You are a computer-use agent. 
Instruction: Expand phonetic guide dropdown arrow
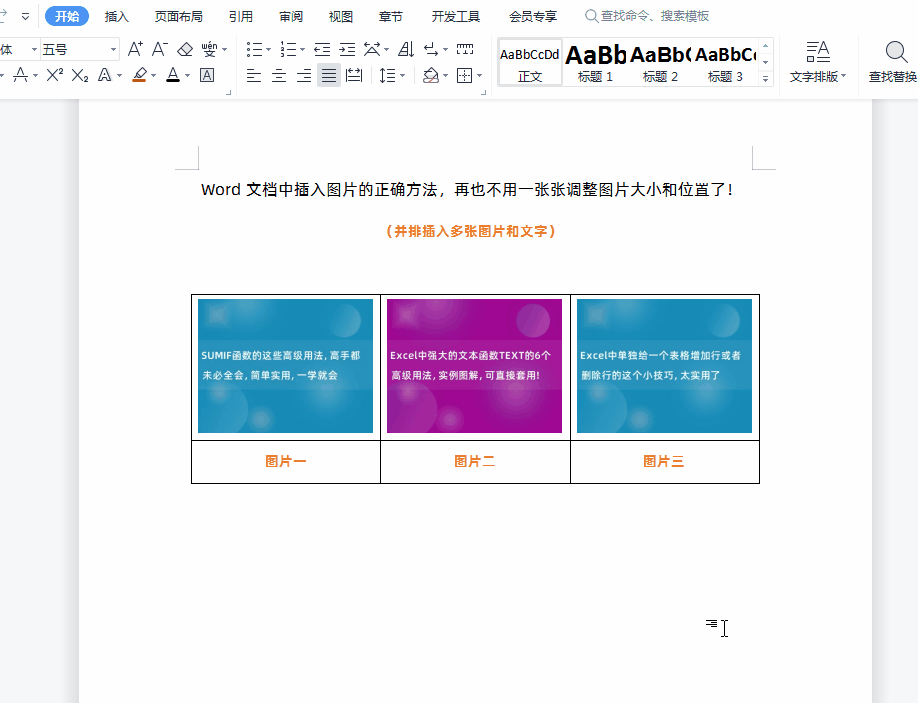point(224,49)
